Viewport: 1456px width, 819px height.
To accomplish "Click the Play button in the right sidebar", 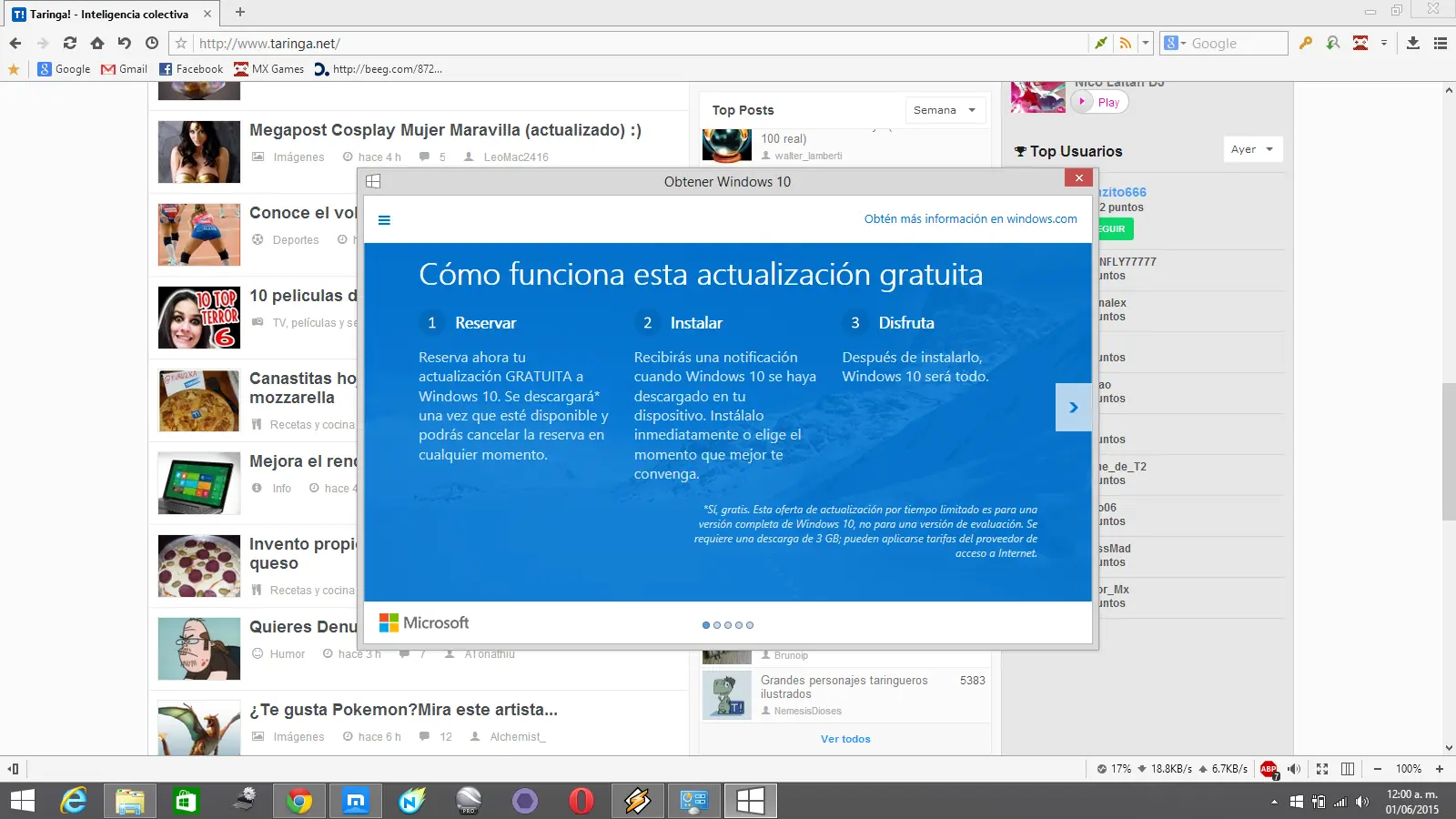I will click(x=1100, y=102).
